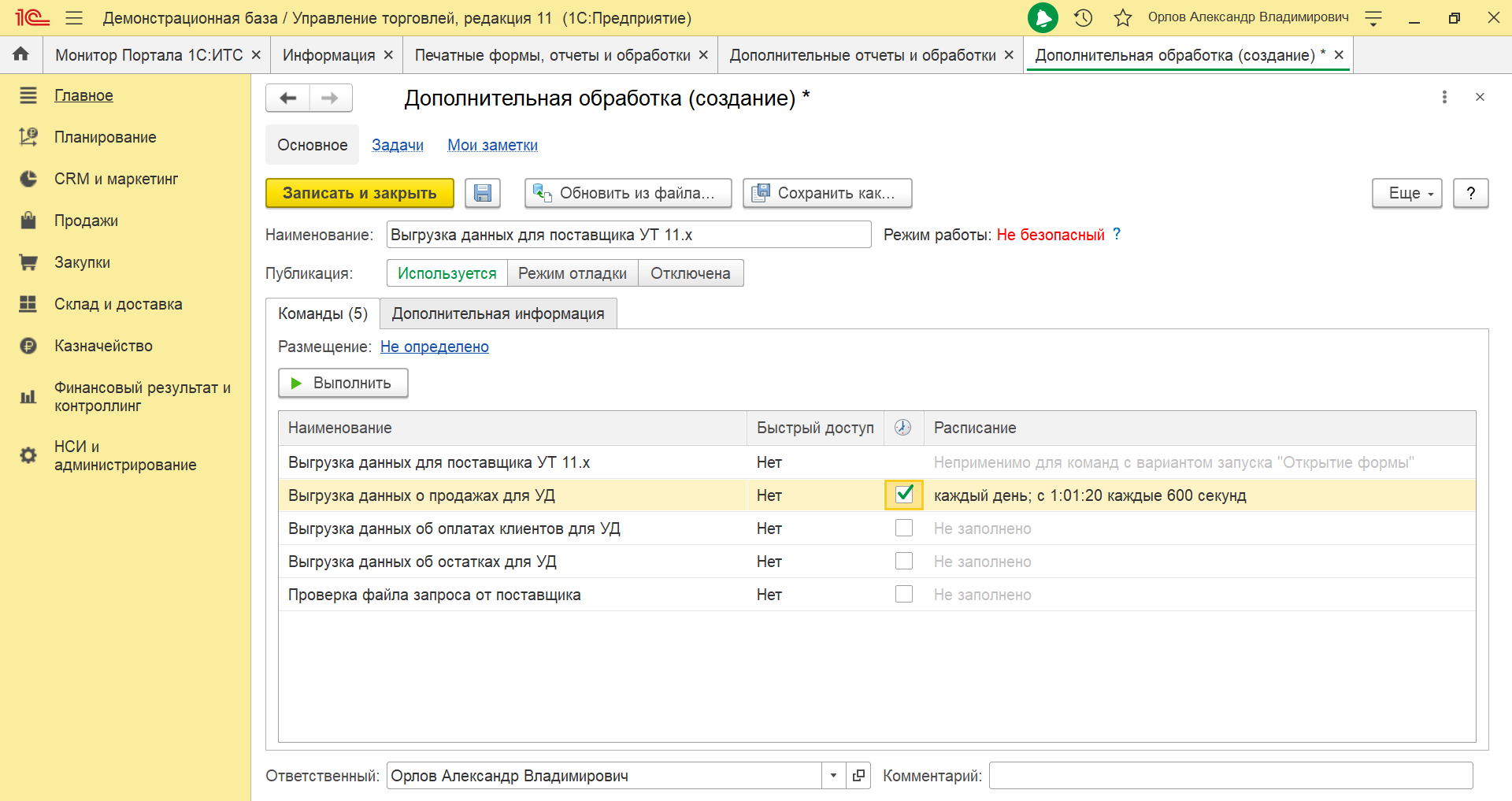Viewport: 1512px width, 801px height.
Task: Click the floppy disk save icon
Action: (x=482, y=193)
